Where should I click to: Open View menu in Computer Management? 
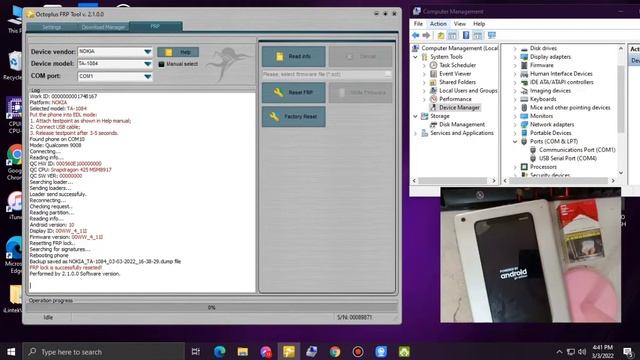point(460,24)
